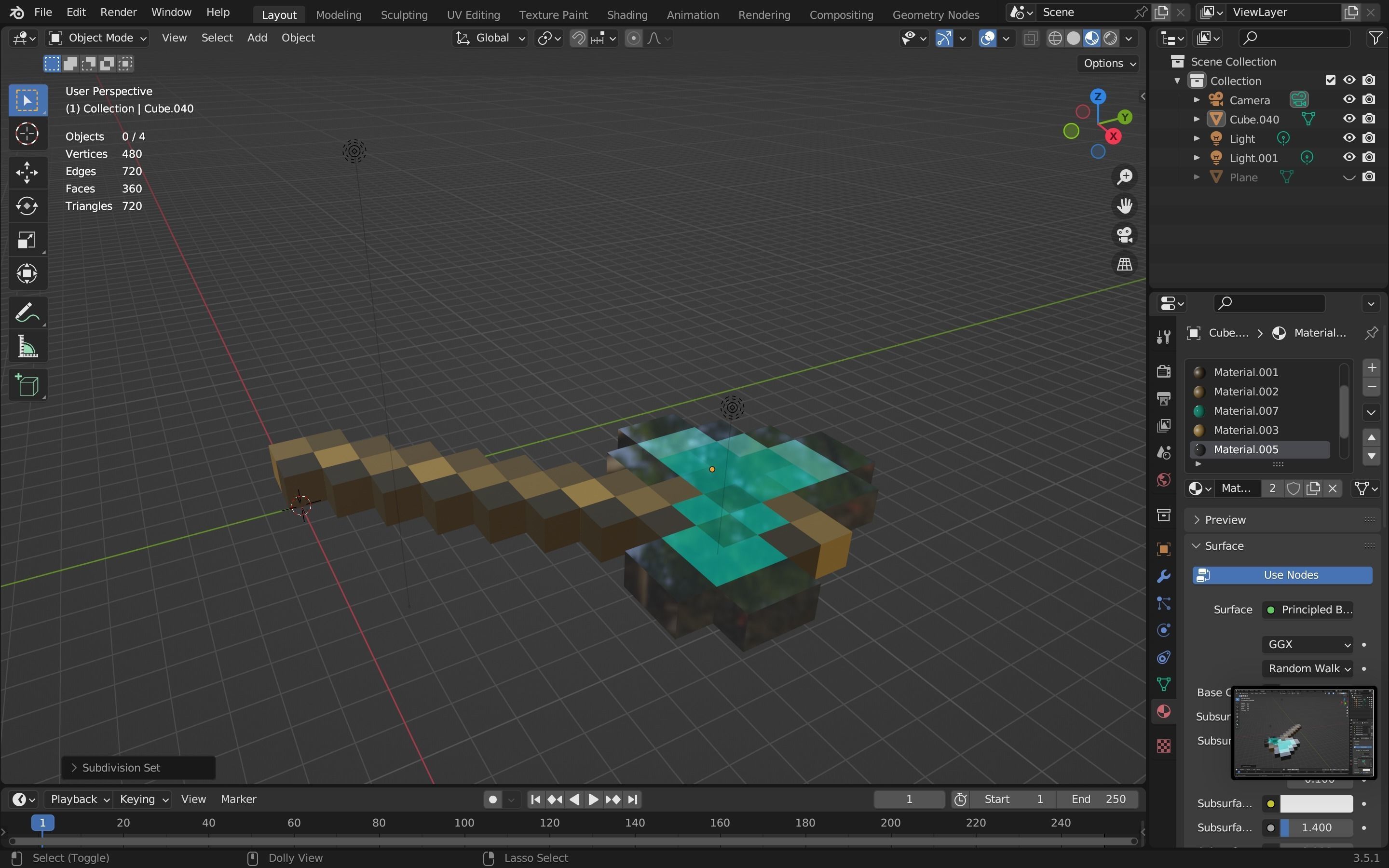This screenshot has width=1389, height=868.
Task: Switch to the Modeling workspace tab
Action: coord(339,14)
